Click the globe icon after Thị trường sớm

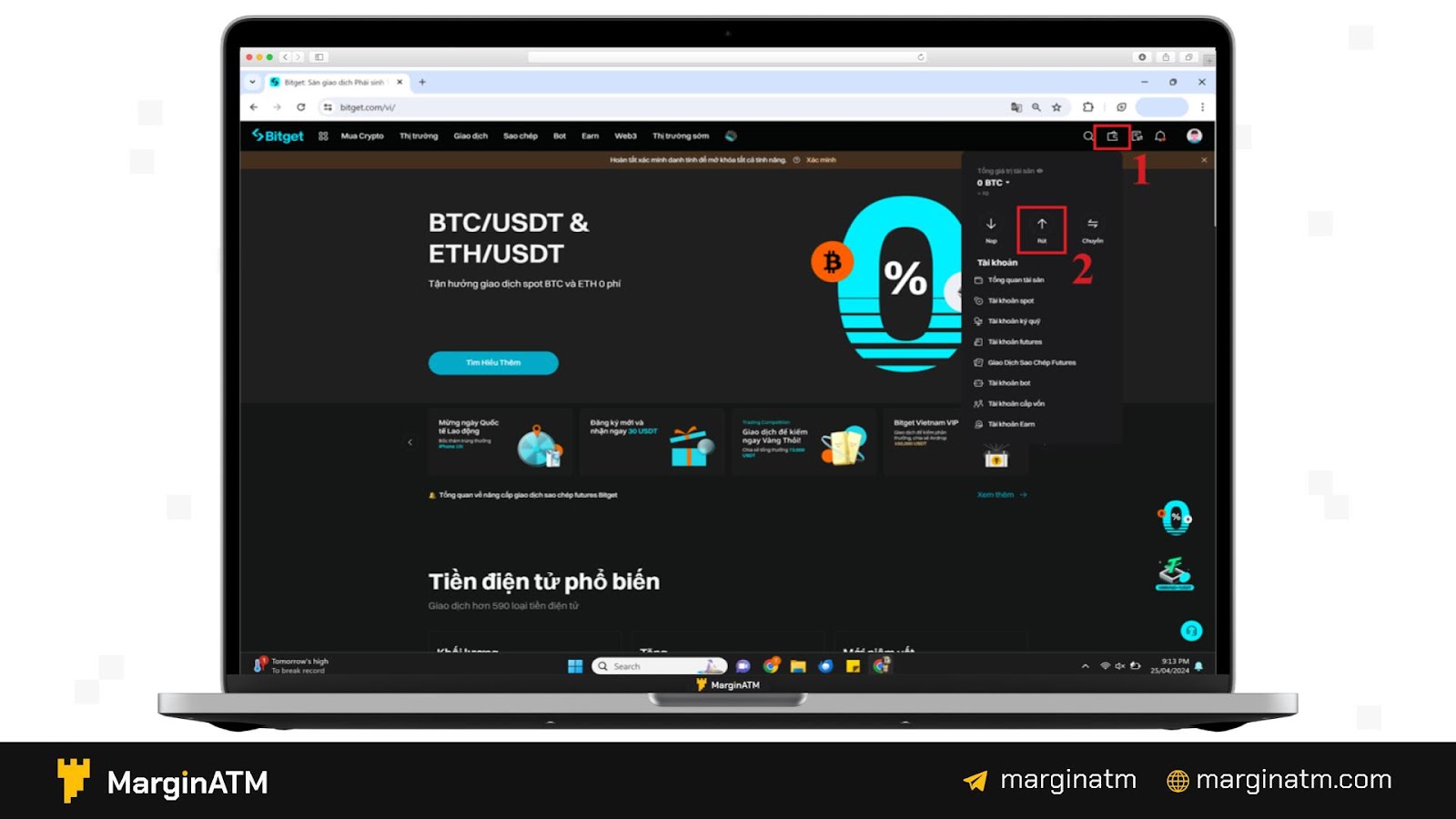click(731, 136)
